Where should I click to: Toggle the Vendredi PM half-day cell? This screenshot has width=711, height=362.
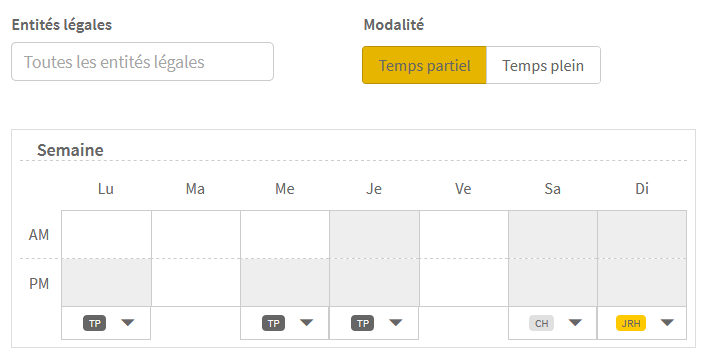coord(464,283)
